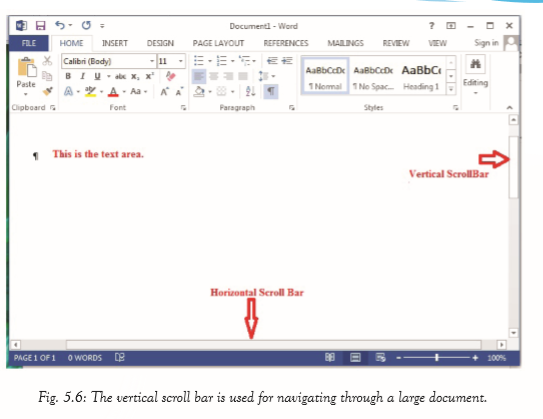Toggle Superscript formatting
The width and height of the screenshot is (543, 419).
(150, 76)
